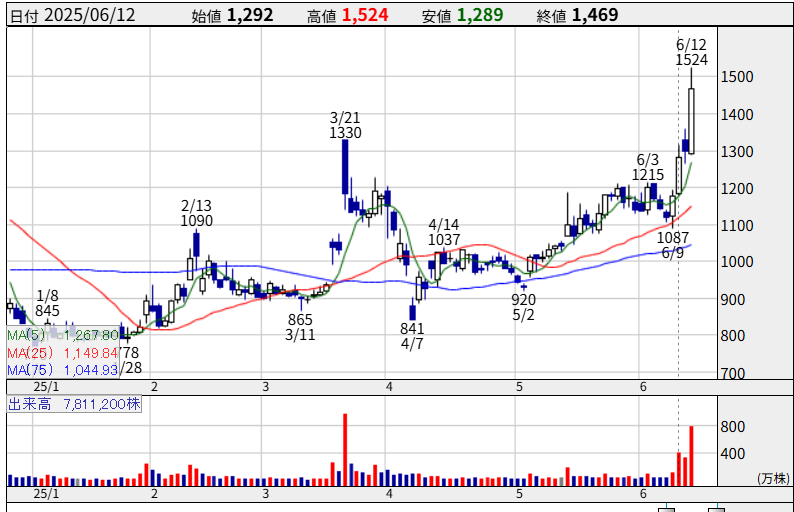Click the tallest red volume bar in late March
Image resolution: width=794 pixels, height=512 pixels.
click(x=345, y=450)
